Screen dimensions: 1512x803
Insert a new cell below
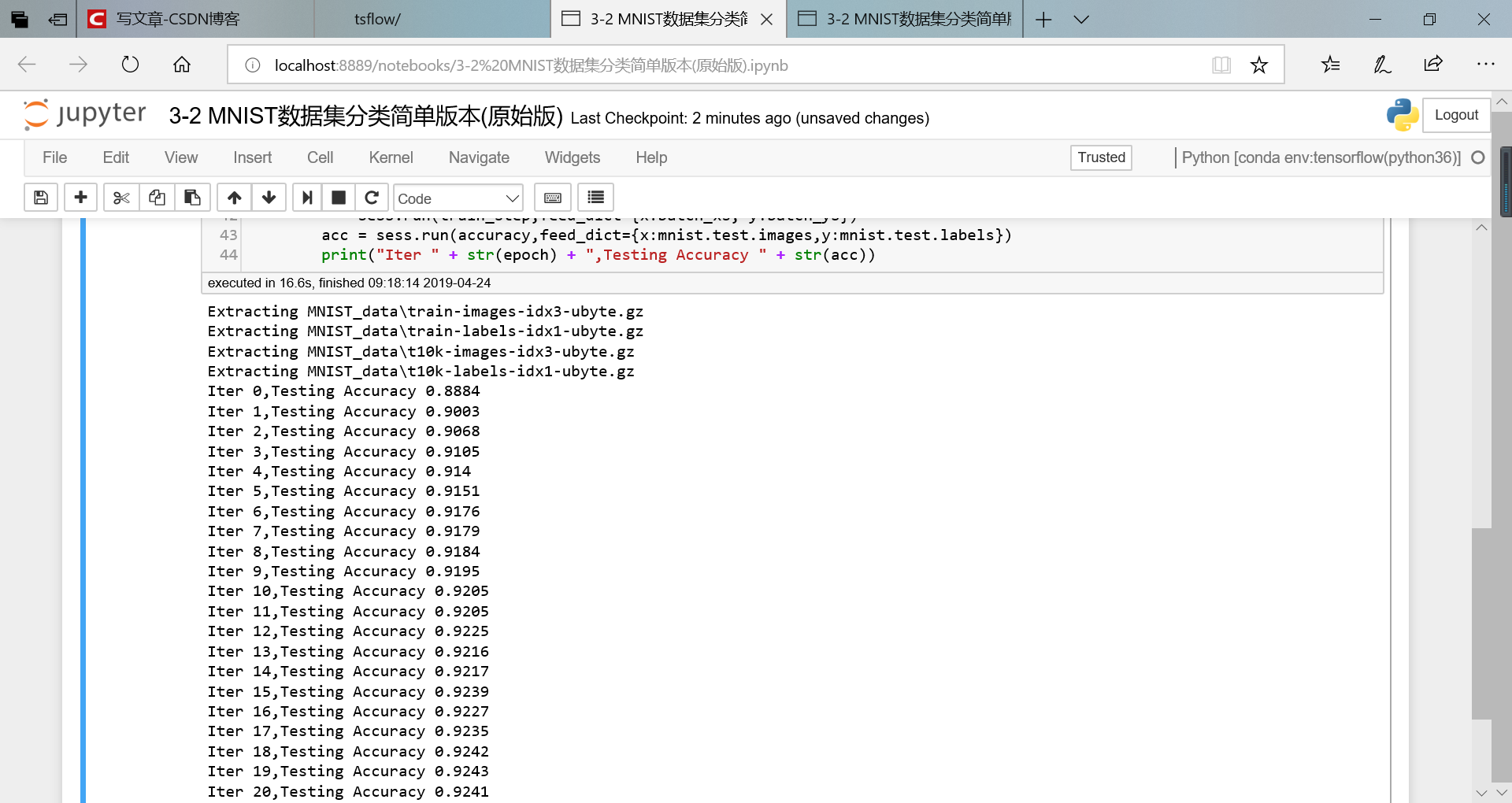pos(80,198)
